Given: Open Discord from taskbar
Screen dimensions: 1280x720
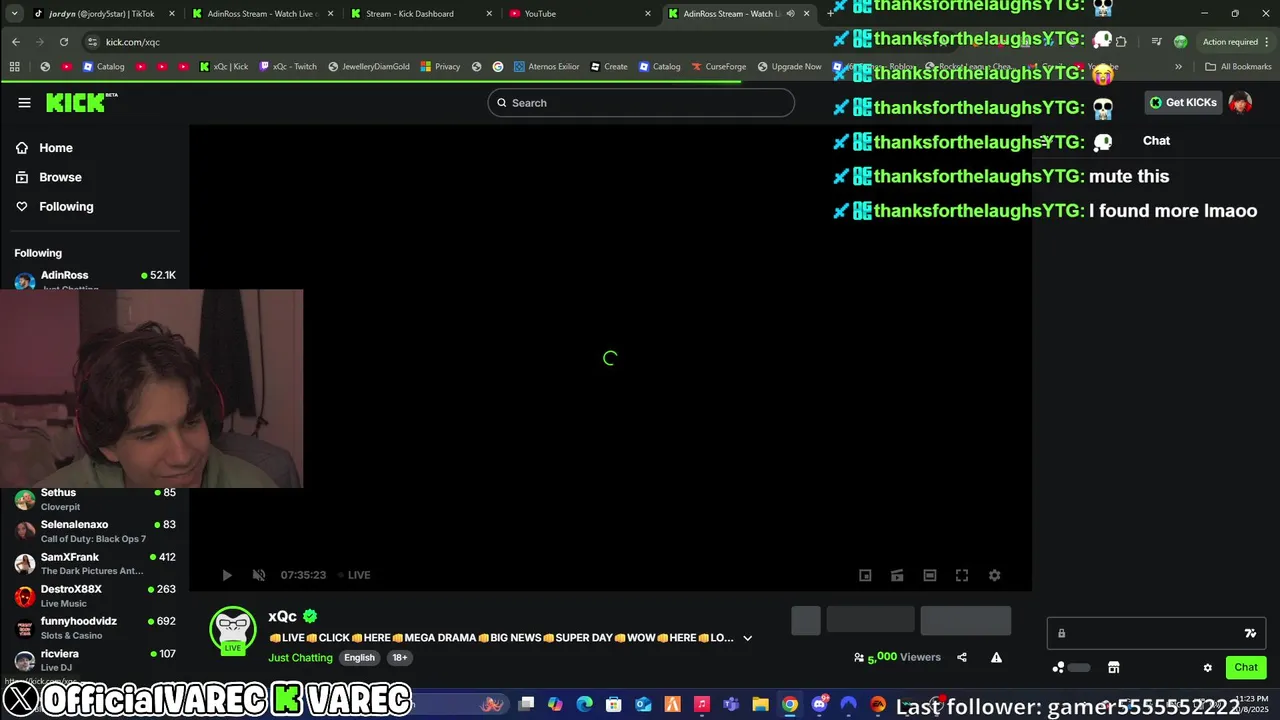Looking at the screenshot, I should (820, 704).
